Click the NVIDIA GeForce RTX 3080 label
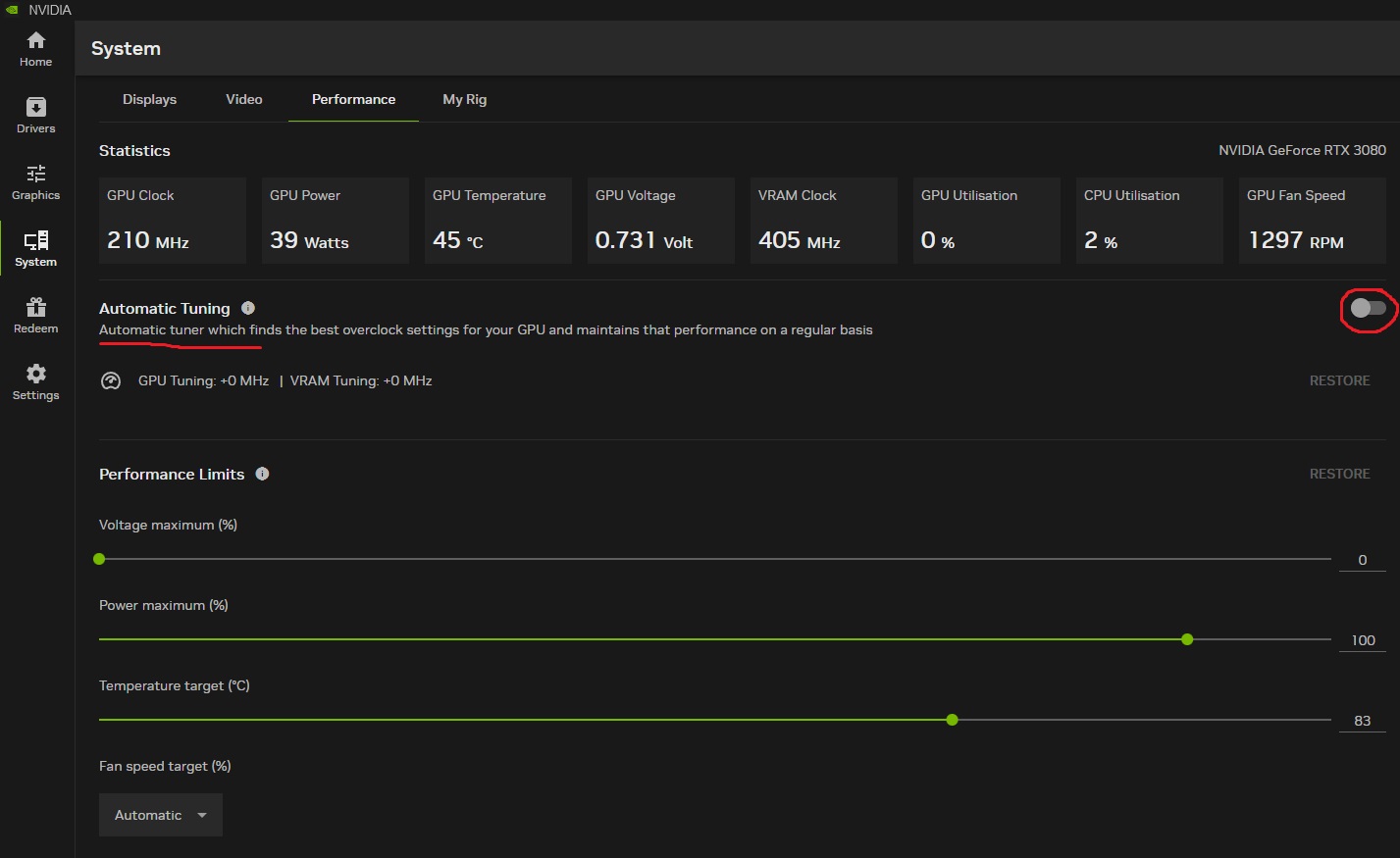 click(1302, 150)
